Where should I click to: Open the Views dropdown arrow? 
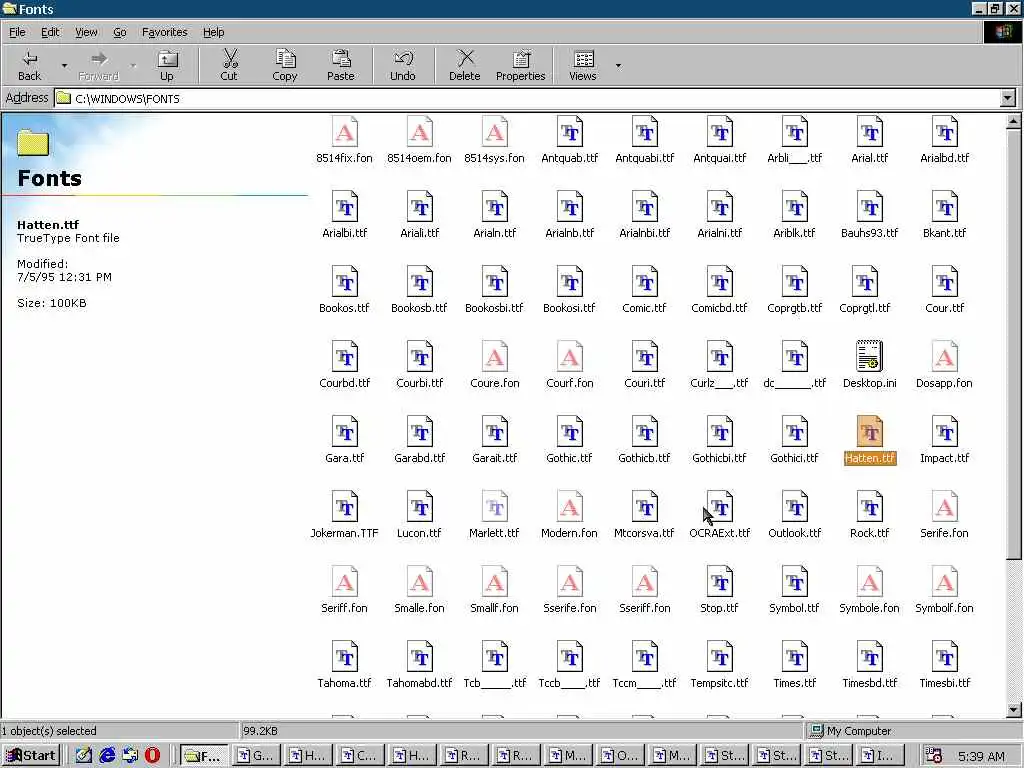click(618, 65)
